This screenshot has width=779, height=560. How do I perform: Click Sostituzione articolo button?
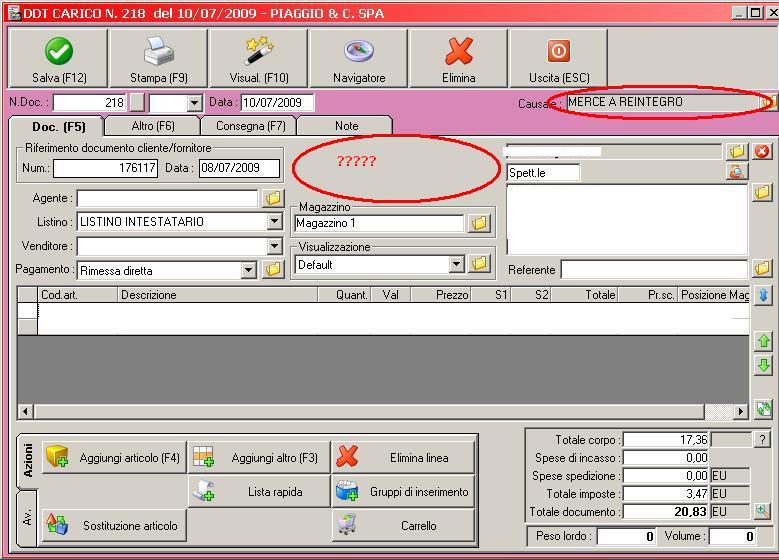114,525
